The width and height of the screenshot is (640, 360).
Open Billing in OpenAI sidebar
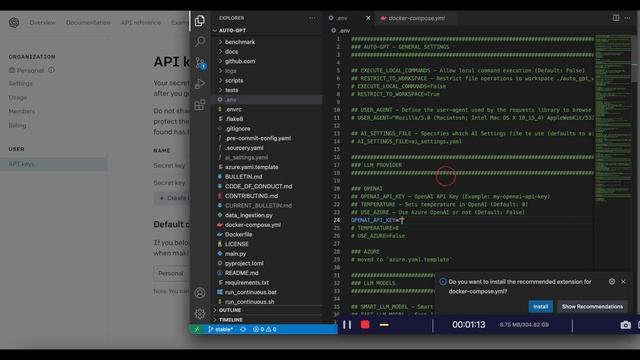coord(18,125)
